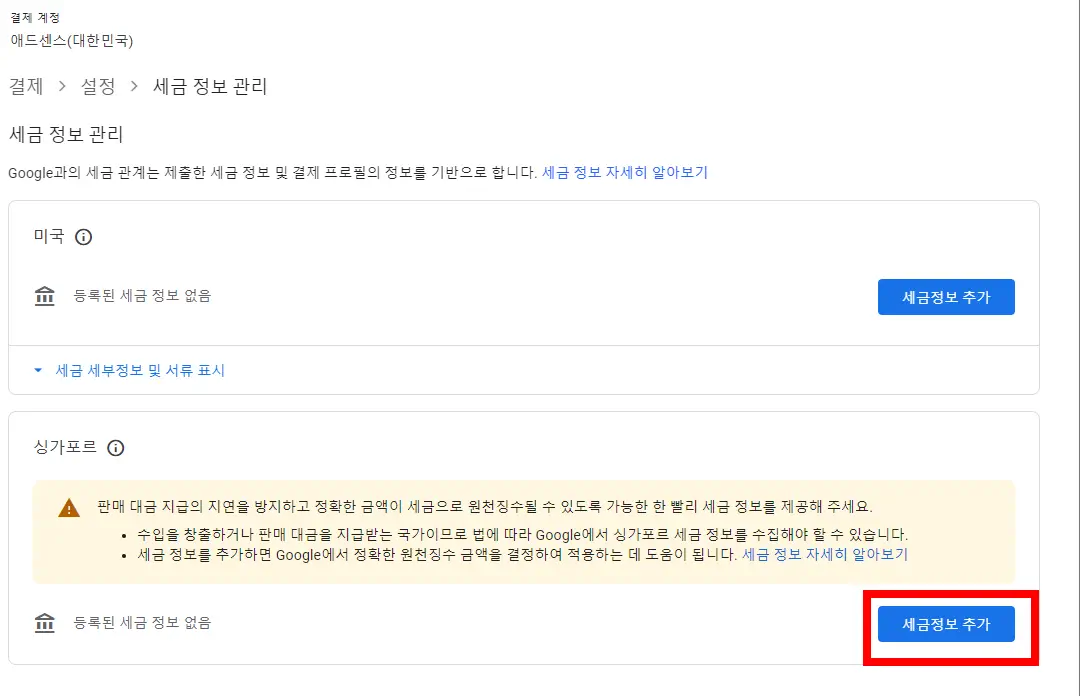Click the highlighted 세금정보 추가 for 싱가포르
Screen dimensions: 1080x696
pyautogui.click(x=946, y=623)
